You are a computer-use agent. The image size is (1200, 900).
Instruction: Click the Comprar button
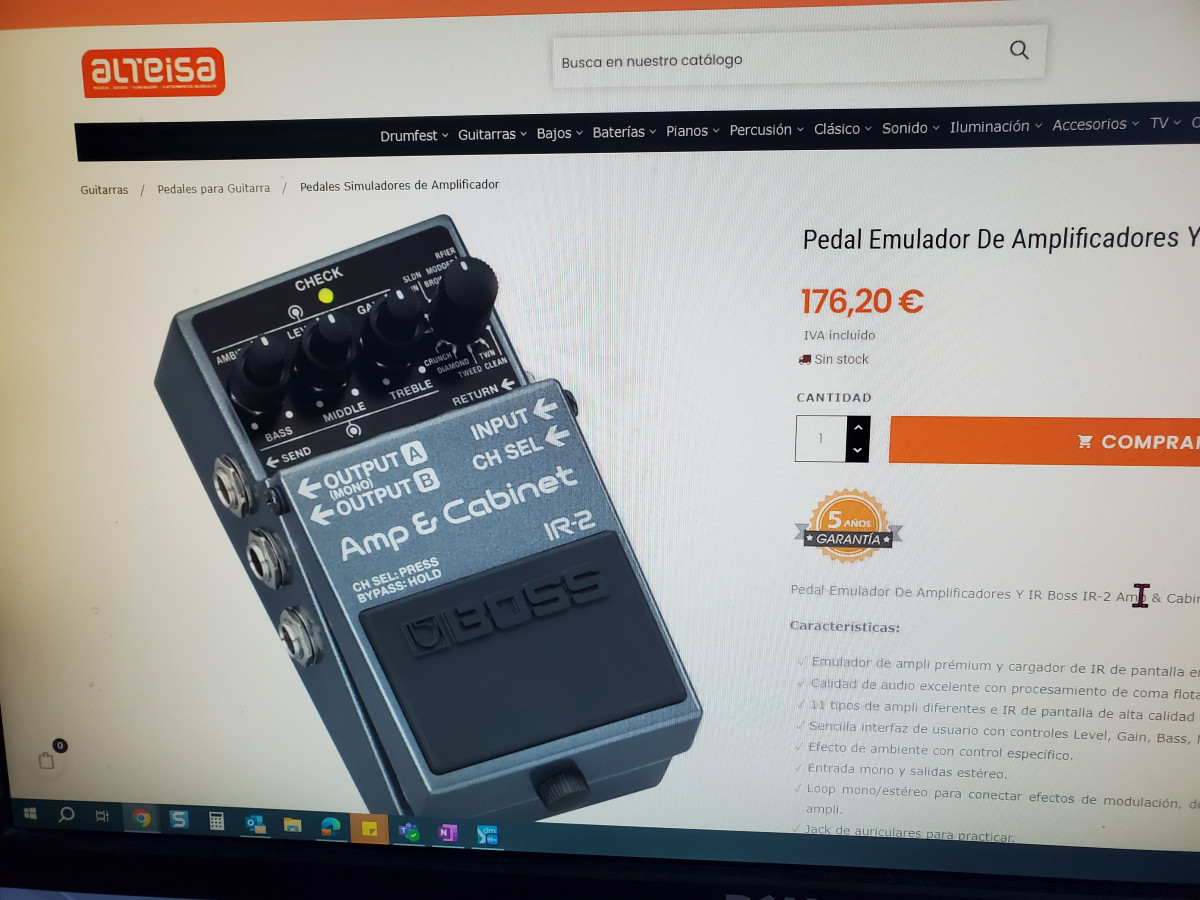1044,441
